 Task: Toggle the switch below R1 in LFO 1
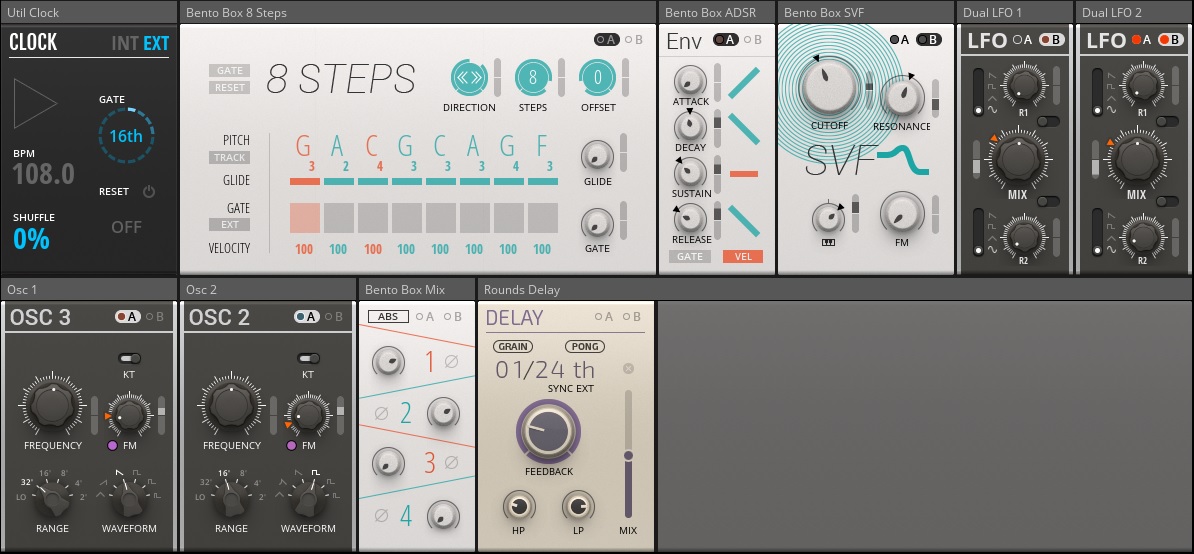tap(1048, 121)
